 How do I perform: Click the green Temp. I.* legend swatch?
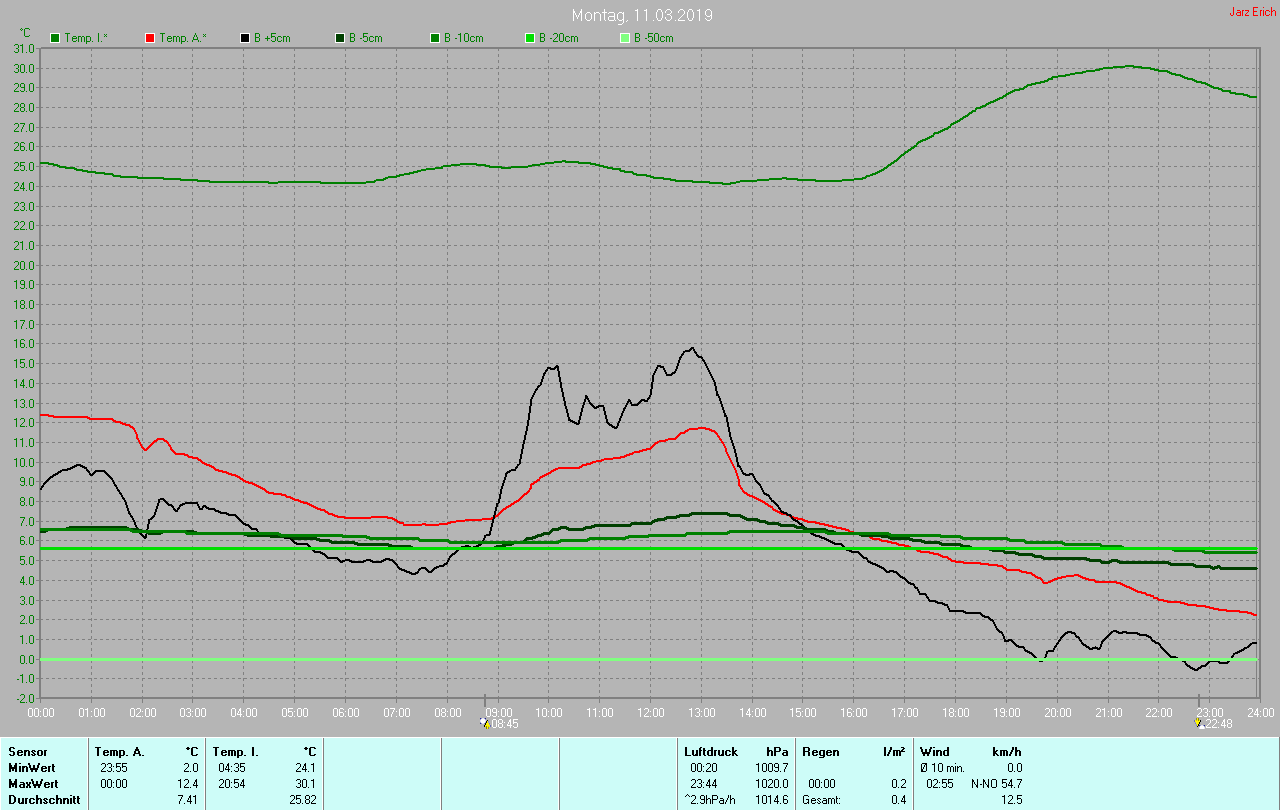coord(55,38)
